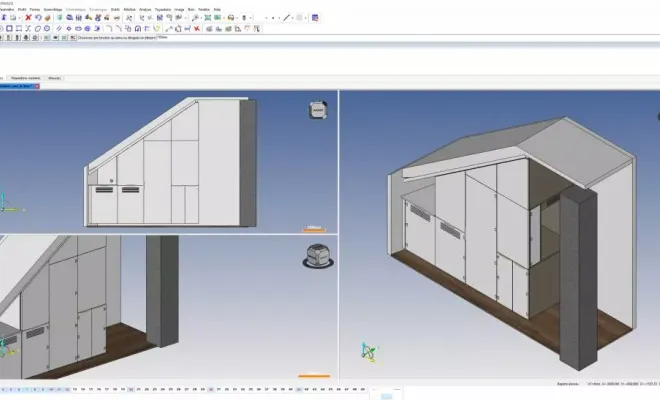Select the diagonal line style icon
Viewport: 660px width, 400px height.
pos(287,18)
